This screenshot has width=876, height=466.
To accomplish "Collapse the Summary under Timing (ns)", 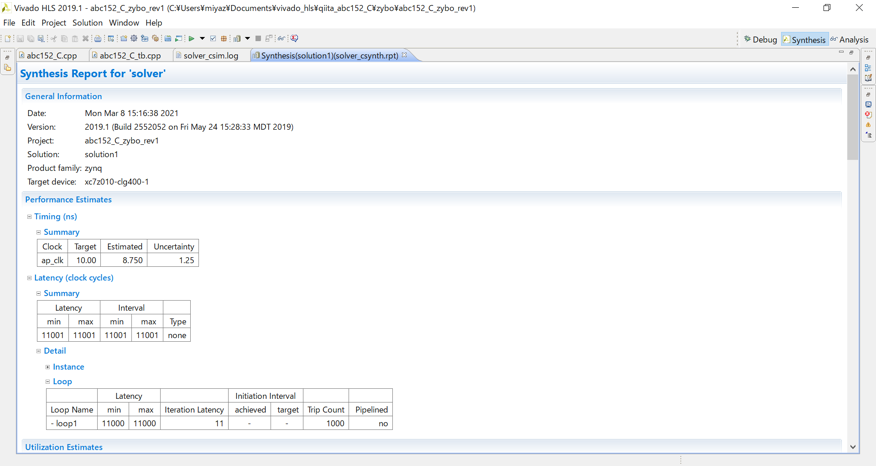I will [x=39, y=232].
